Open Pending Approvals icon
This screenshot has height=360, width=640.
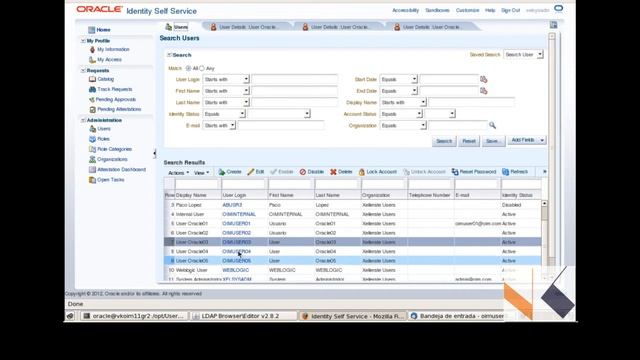pyautogui.click(x=92, y=100)
